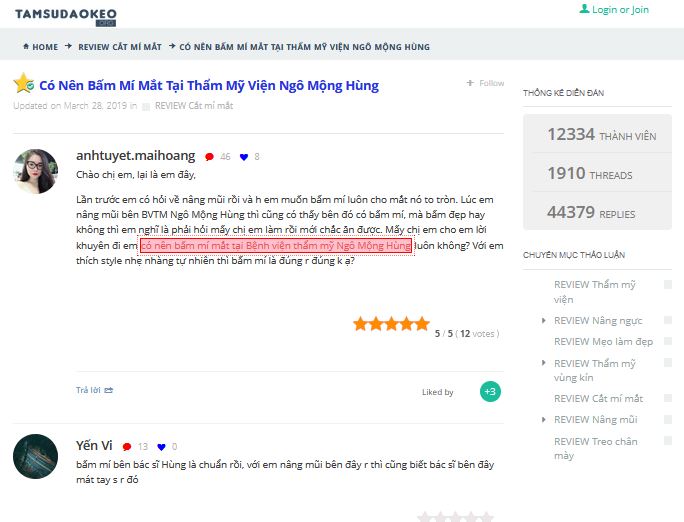Click the reply arrow icon next to Trả lời
Screen dimensions: 684x522
(109, 390)
